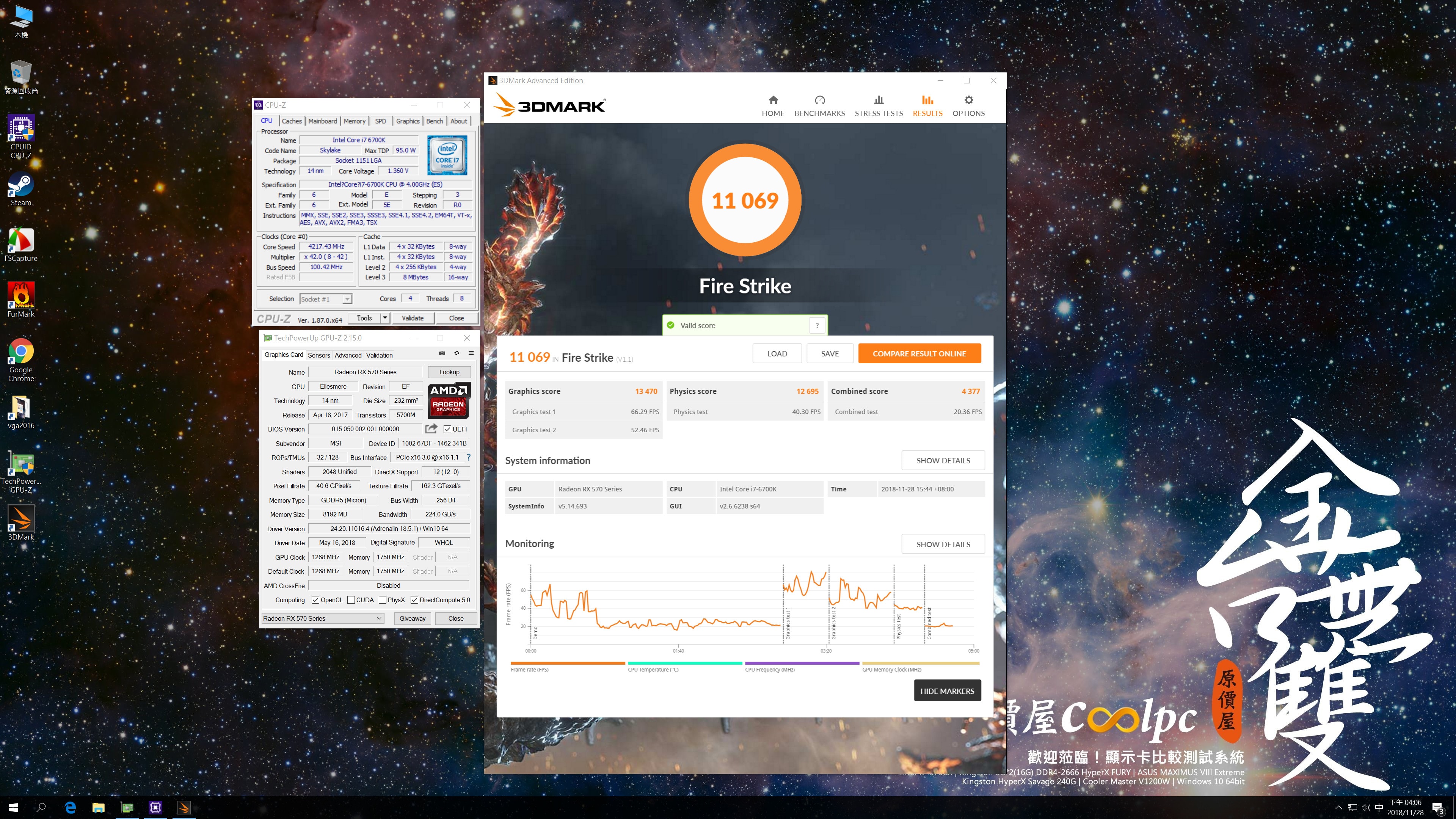Screen dimensions: 1456x819
Task: Toggle the UEFI checkbox in GPU-Z
Action: coord(447,429)
